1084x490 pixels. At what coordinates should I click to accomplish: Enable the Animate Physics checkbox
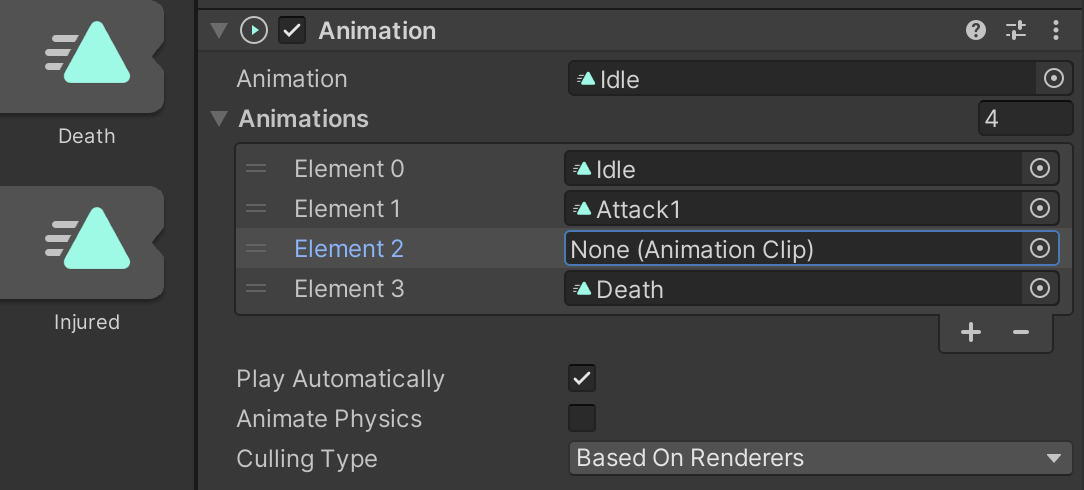[581, 418]
